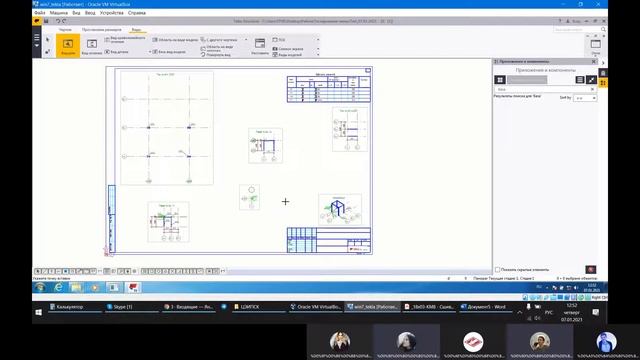Viewport: 640px width, 360px height.
Task: Expand the Виды моделей dropdown arrow
Action: (x=318, y=55)
